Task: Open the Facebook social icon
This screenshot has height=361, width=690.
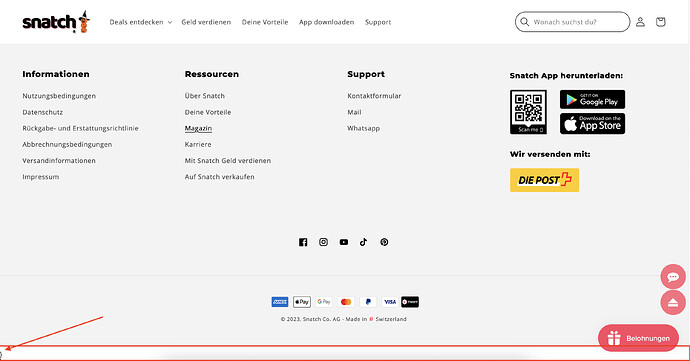Action: pos(303,242)
